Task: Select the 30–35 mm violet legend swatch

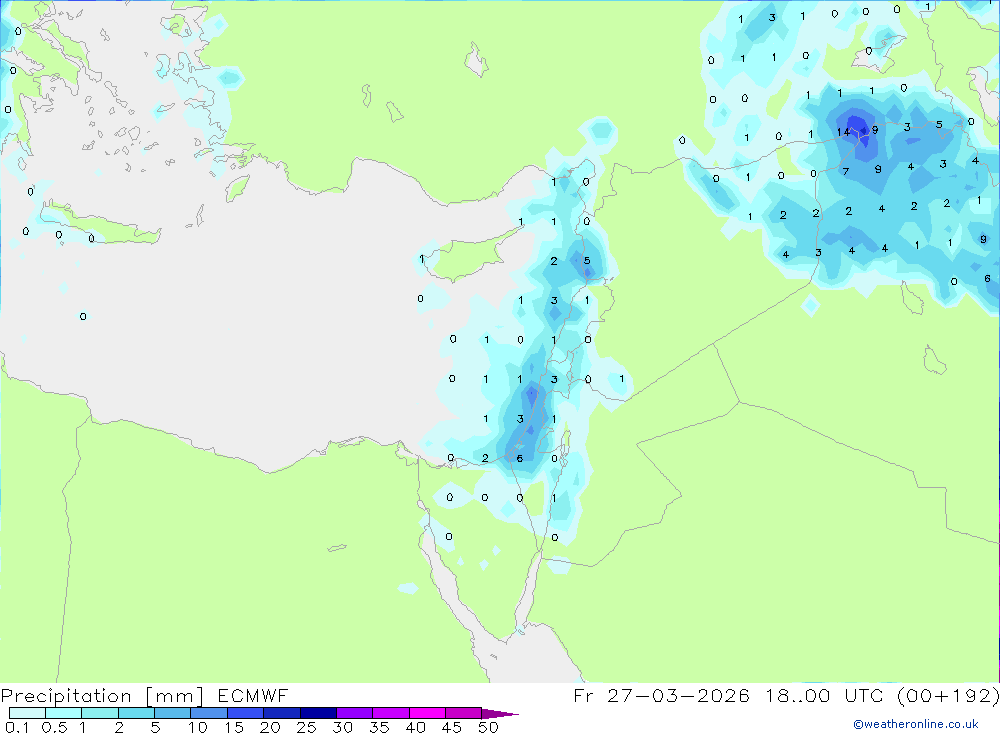Action: point(354,713)
